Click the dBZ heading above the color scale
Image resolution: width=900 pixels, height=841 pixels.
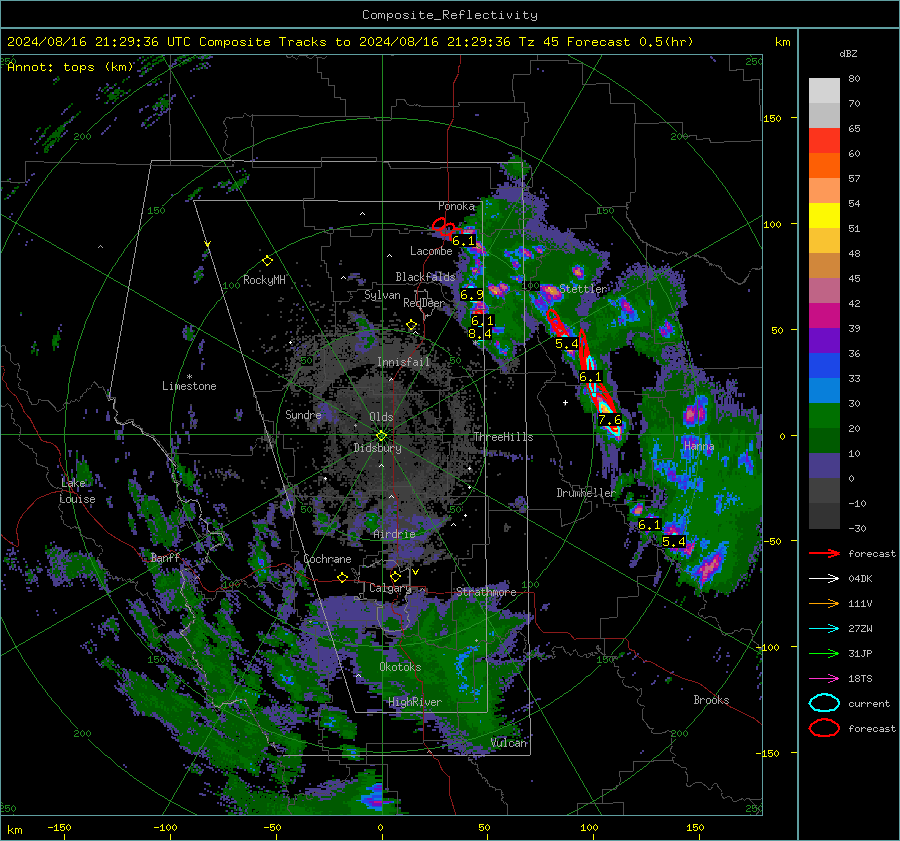tap(848, 54)
